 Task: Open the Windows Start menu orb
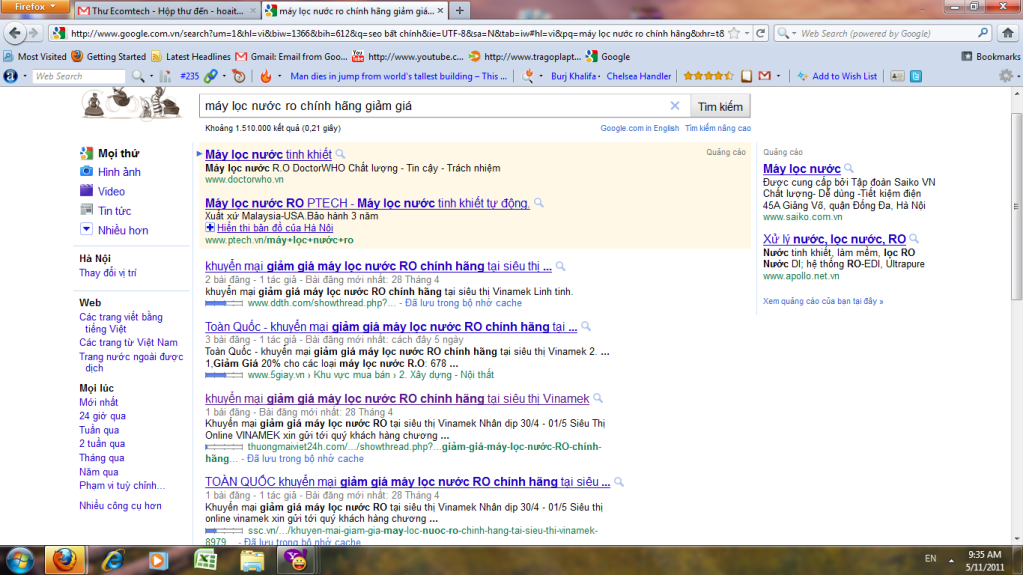tap(20, 561)
